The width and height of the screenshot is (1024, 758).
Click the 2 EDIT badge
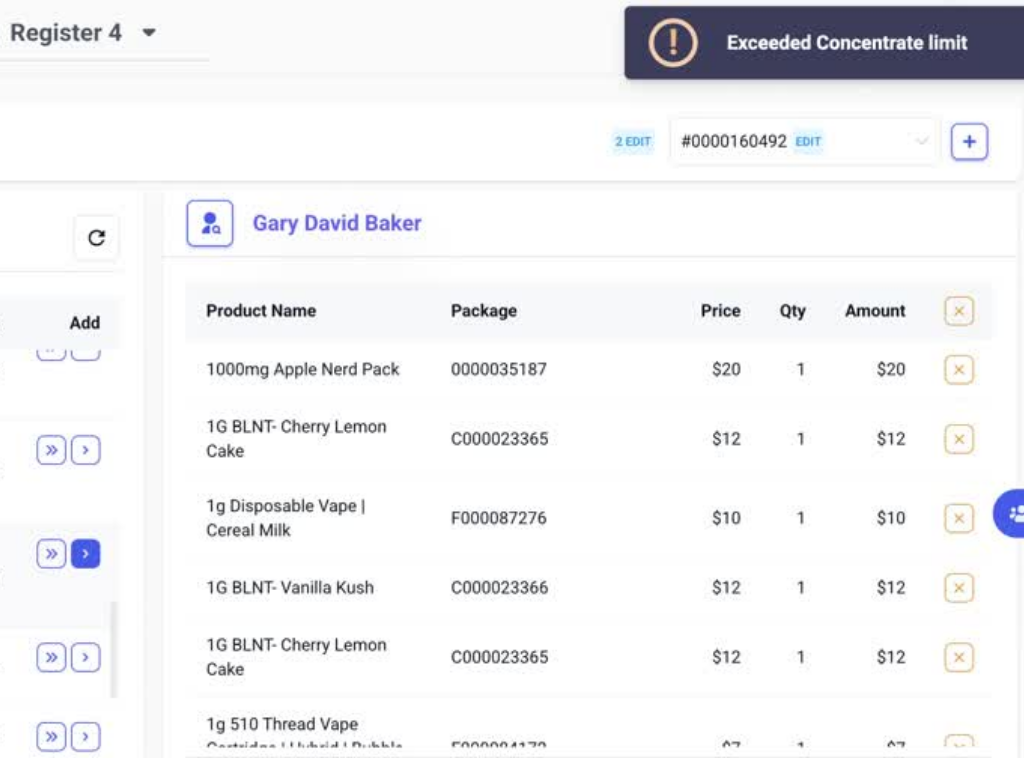tap(632, 142)
